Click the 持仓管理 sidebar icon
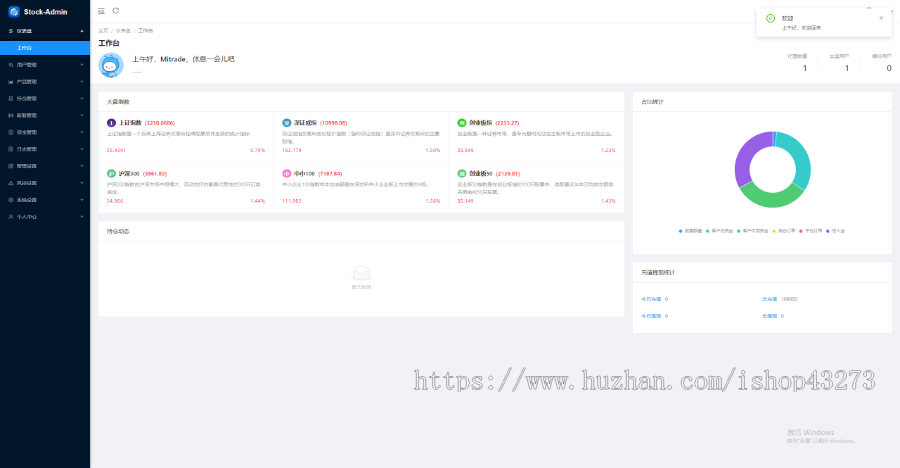 click(x=11, y=99)
